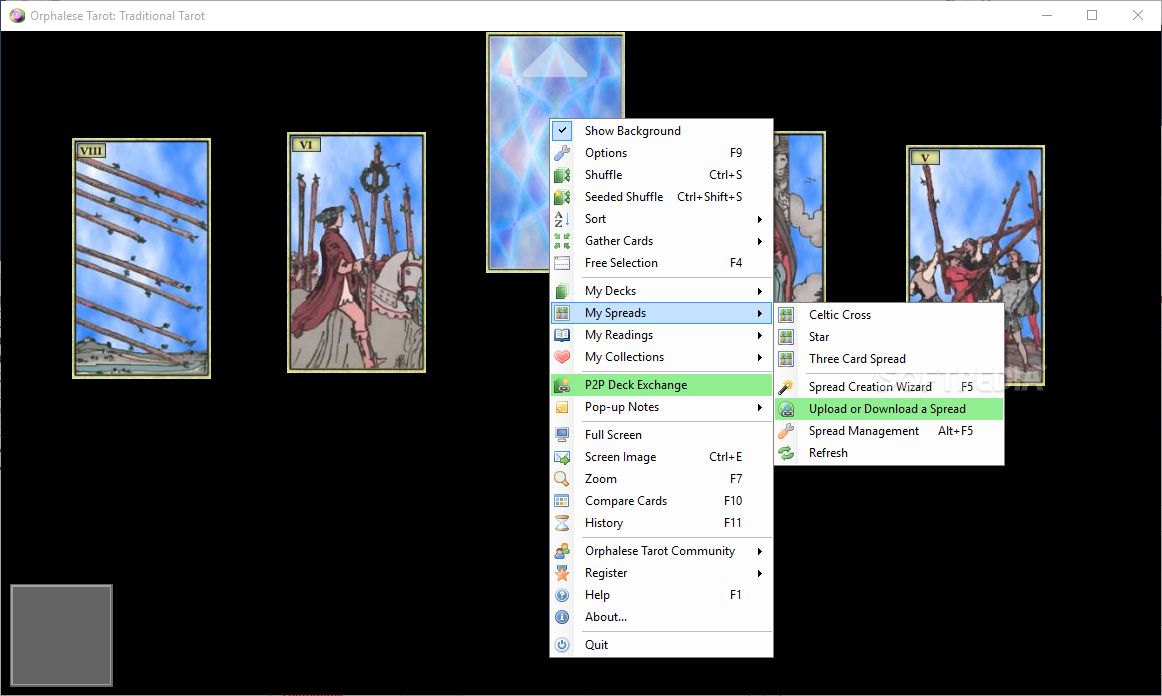
Task: Click the Orphalese Tarot Community people icon
Action: point(562,551)
